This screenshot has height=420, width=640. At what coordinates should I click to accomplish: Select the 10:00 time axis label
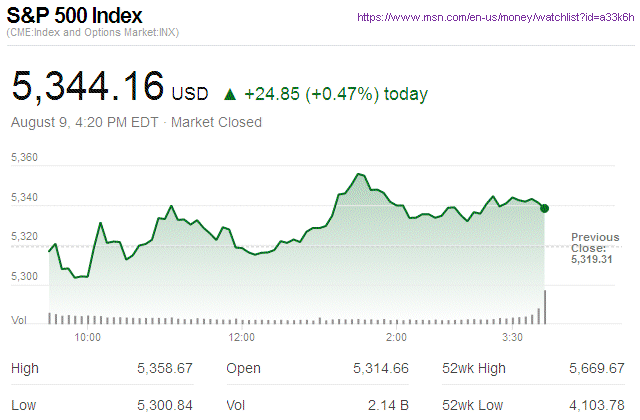(x=88, y=338)
